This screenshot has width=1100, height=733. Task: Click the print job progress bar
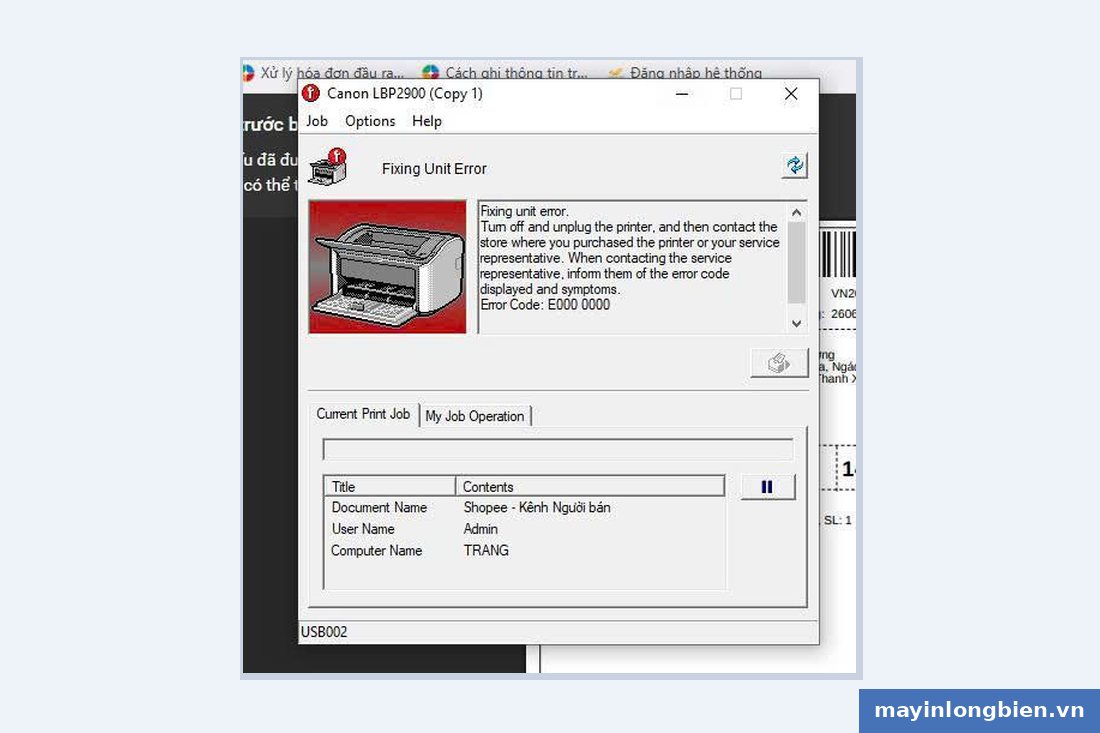coord(558,450)
